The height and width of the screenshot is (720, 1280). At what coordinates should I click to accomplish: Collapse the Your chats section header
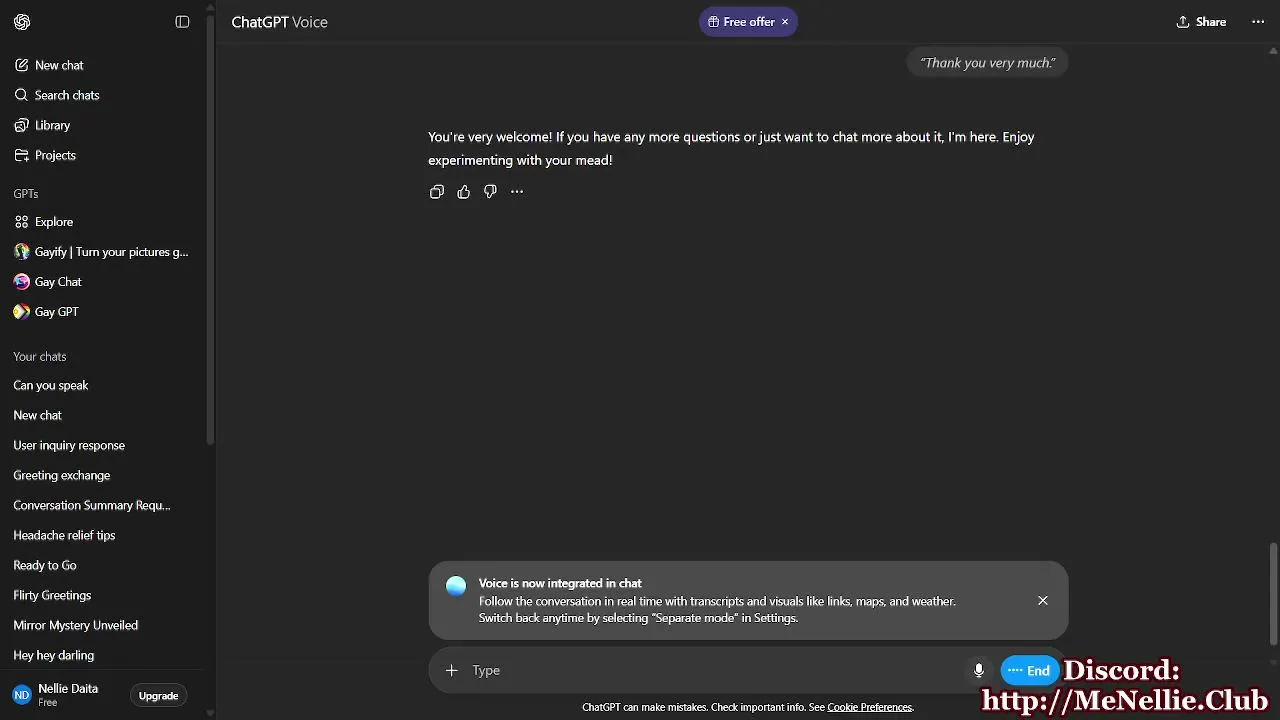pyautogui.click(x=40, y=357)
